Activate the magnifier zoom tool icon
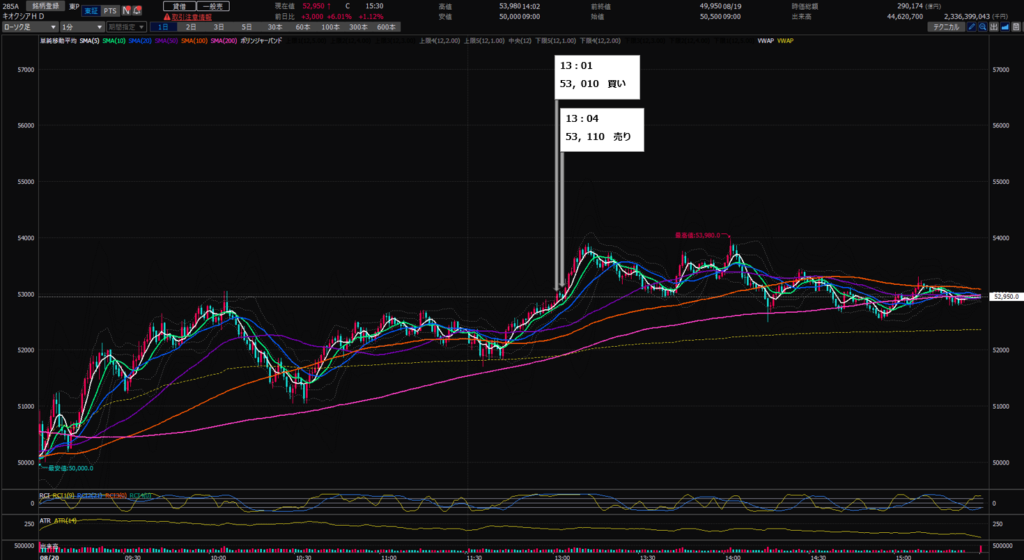Image resolution: width=1024 pixels, height=560 pixels. coord(983,27)
